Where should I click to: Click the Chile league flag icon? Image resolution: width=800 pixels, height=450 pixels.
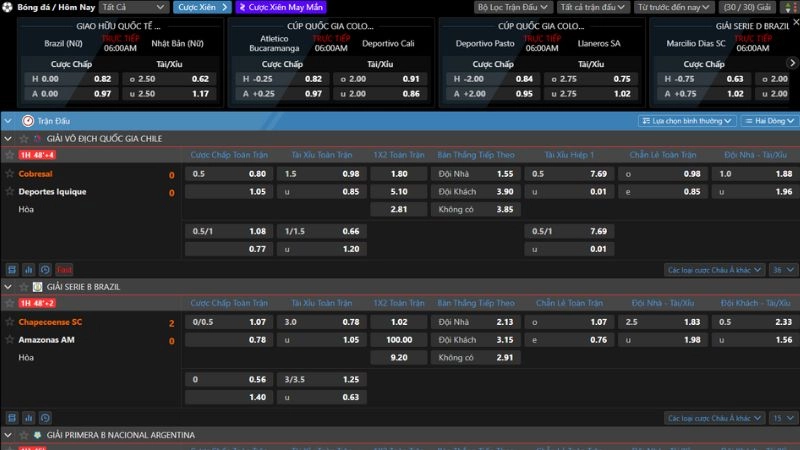coord(37,139)
